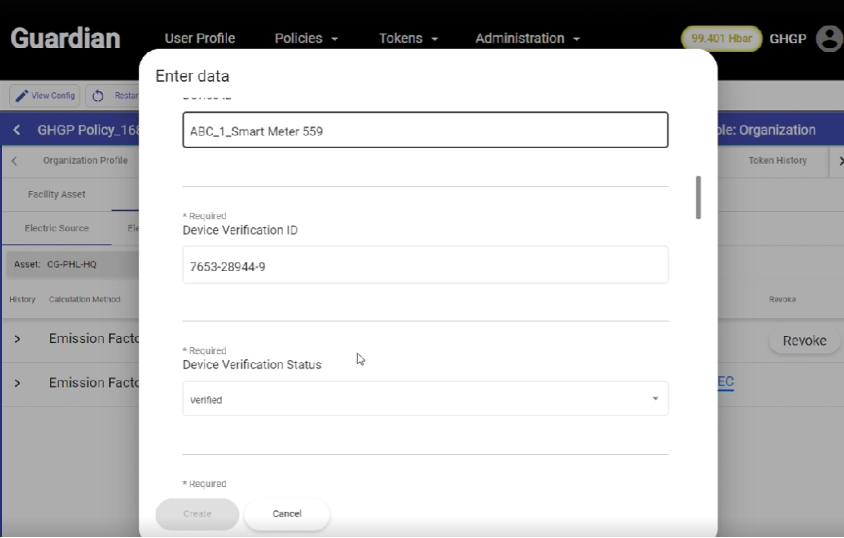Image resolution: width=844 pixels, height=538 pixels.
Task: Open the Administration dropdown menu
Action: (x=527, y=38)
